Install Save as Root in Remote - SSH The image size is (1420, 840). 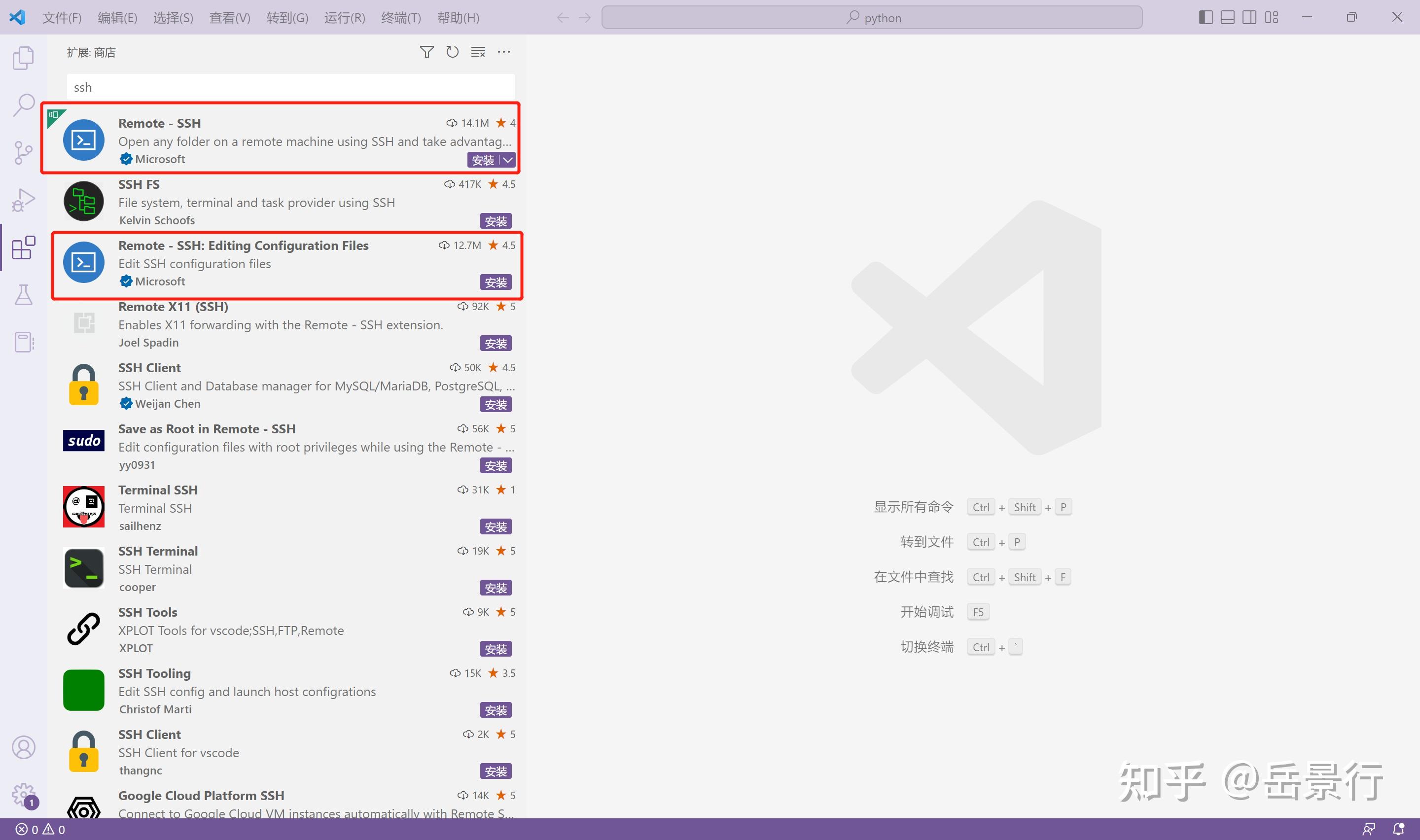[x=496, y=466]
